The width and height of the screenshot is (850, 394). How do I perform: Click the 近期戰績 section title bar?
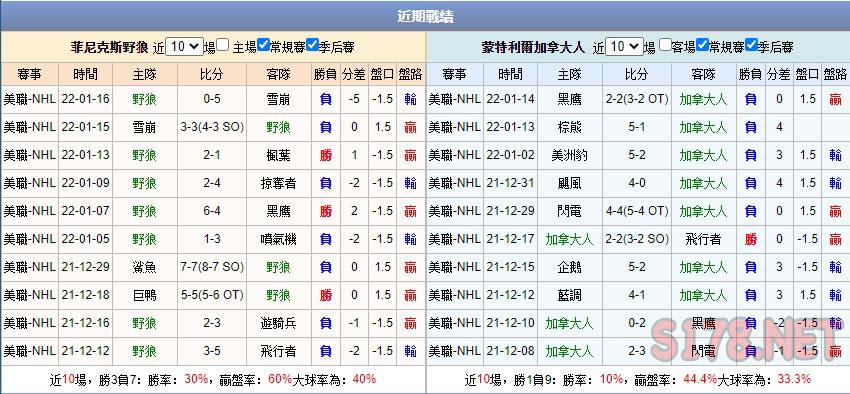[x=425, y=16]
